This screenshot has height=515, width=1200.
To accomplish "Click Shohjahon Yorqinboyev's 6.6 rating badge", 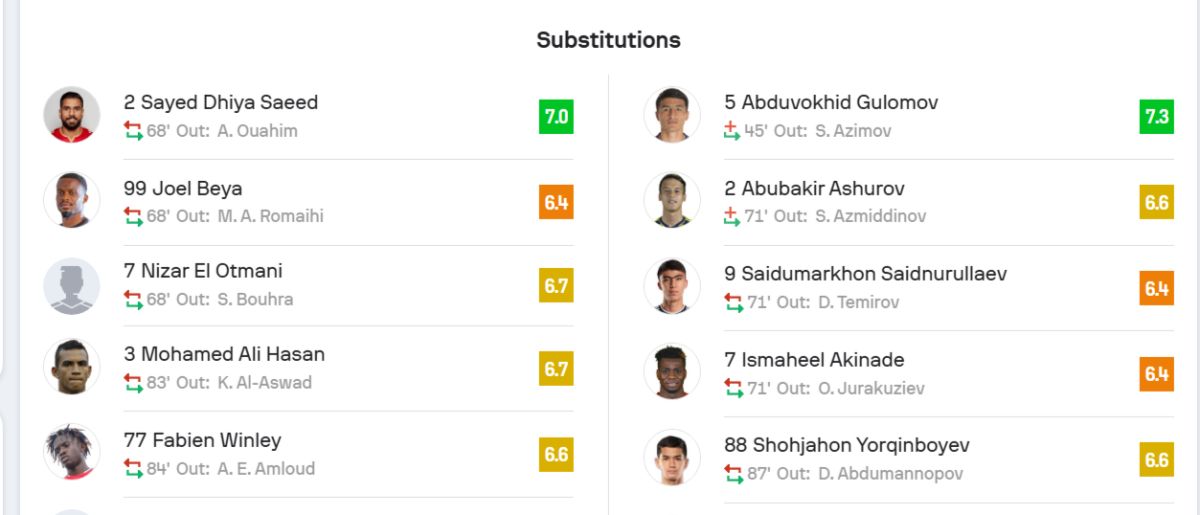I will [x=1156, y=459].
